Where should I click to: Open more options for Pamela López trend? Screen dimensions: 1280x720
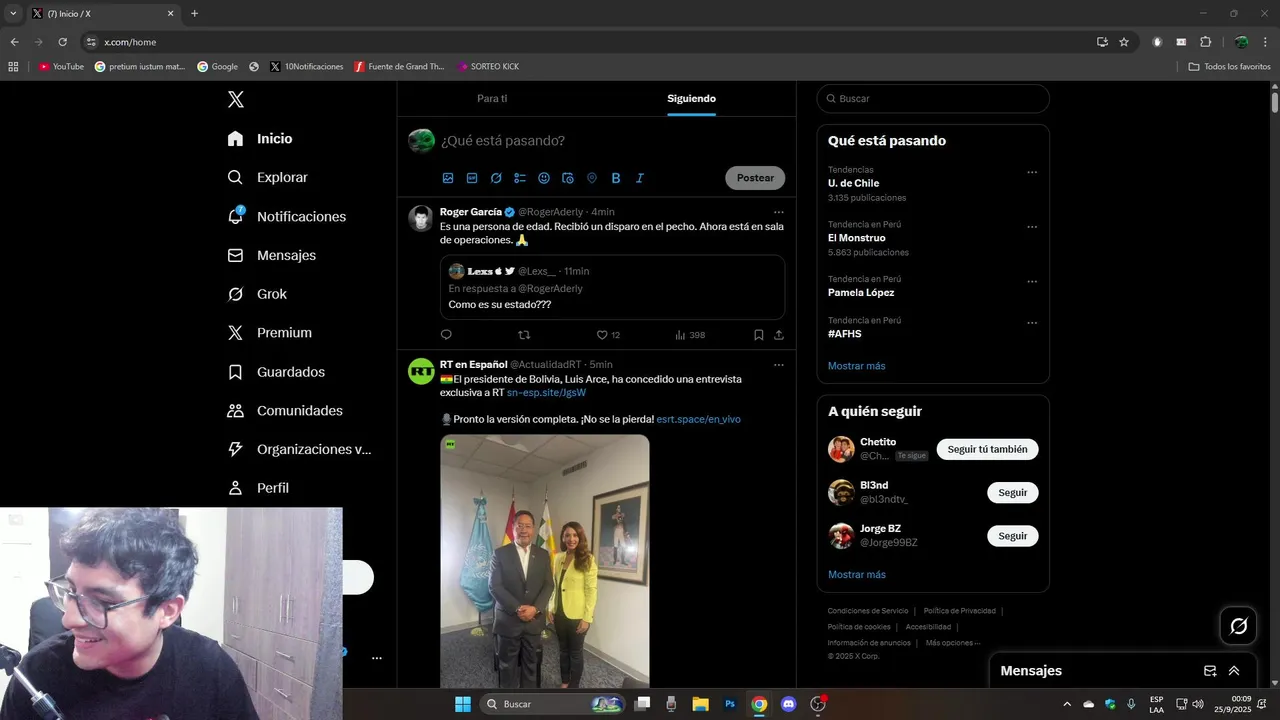pyautogui.click(x=1032, y=282)
